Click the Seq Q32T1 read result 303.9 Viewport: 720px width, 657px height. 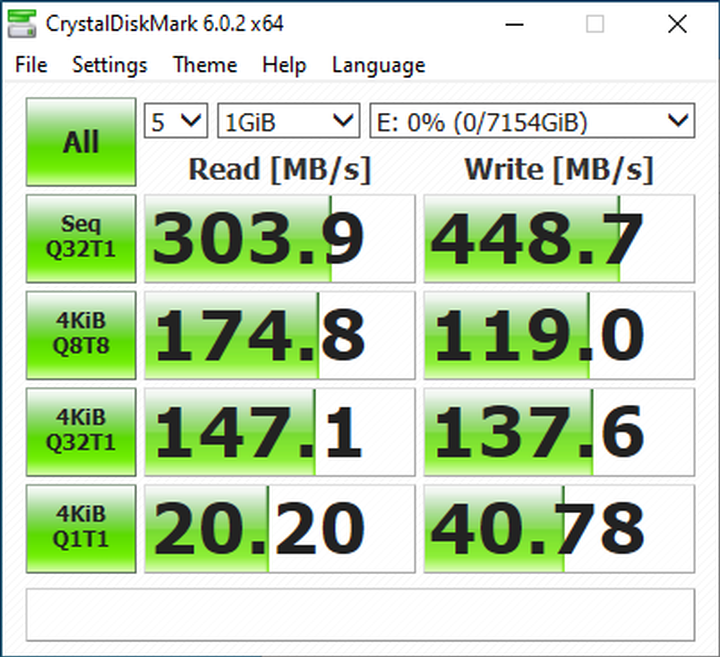point(279,240)
